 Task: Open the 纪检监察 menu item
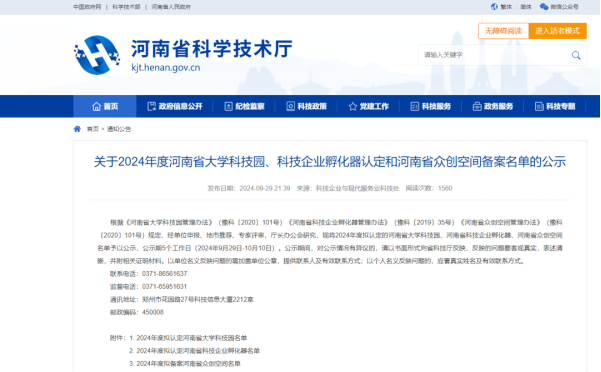[244, 107]
